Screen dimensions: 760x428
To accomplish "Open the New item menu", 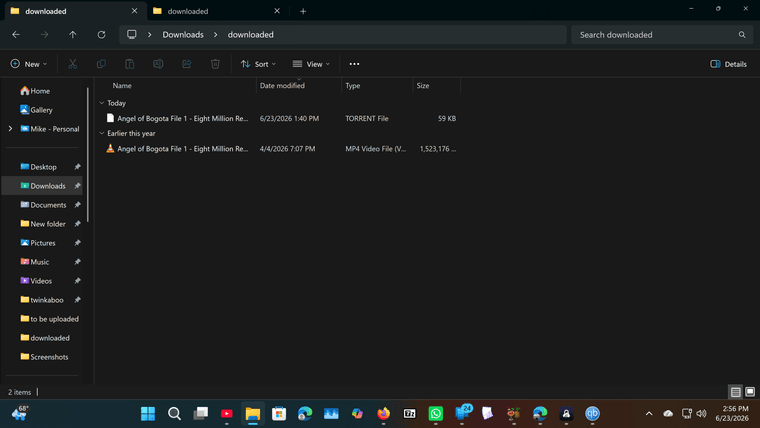I will 29,64.
